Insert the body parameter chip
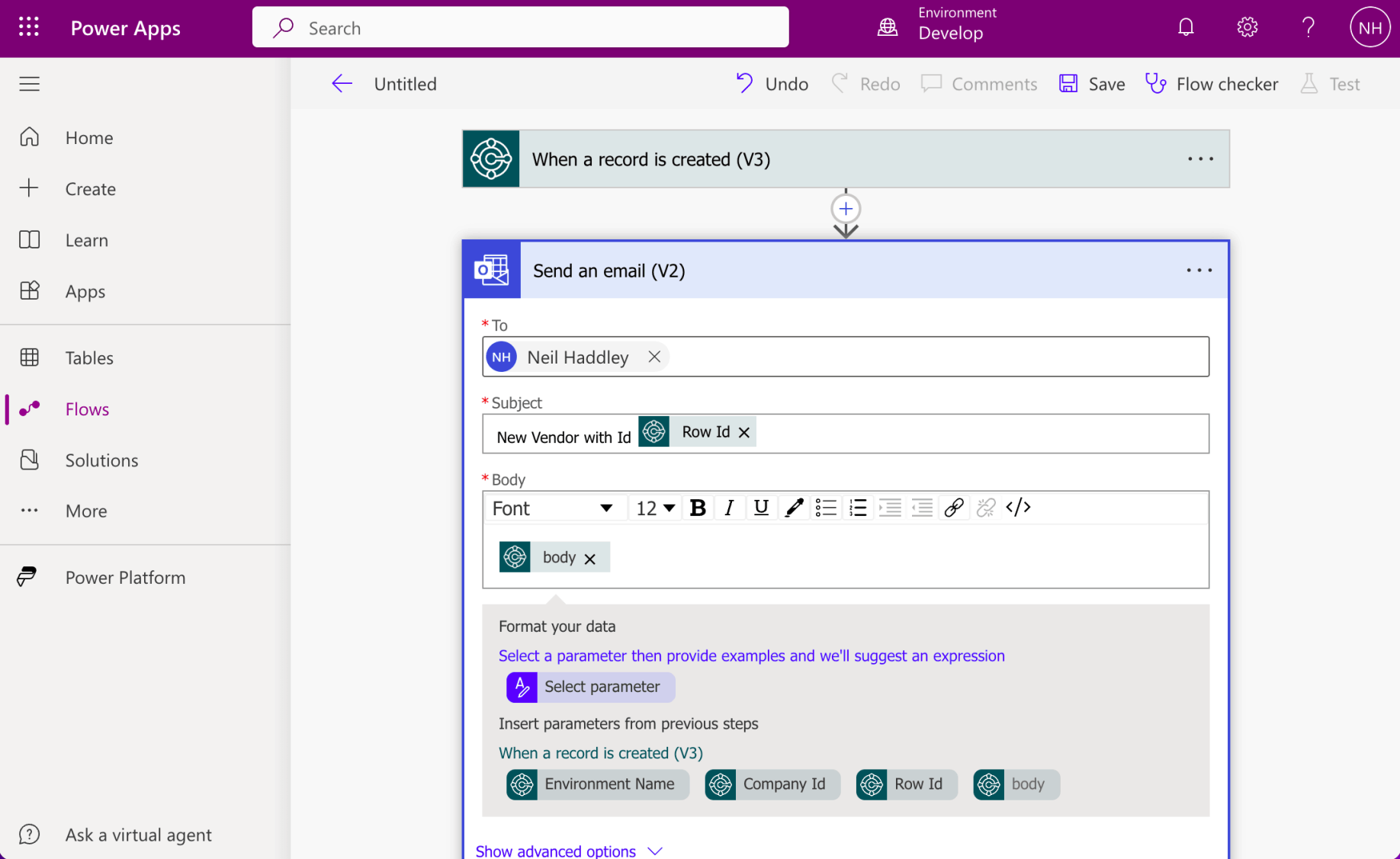The height and width of the screenshot is (859, 1400). (1016, 784)
